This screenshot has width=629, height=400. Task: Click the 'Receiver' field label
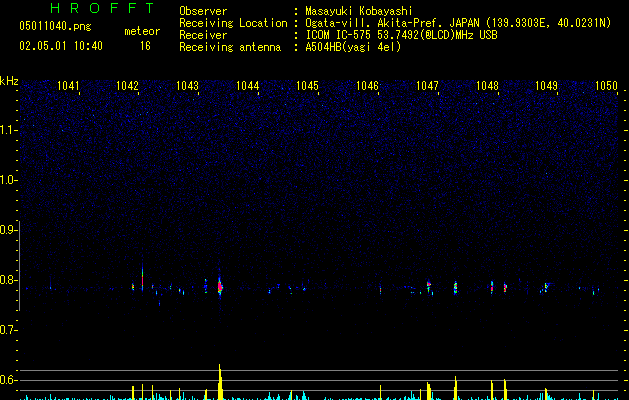(203, 35)
